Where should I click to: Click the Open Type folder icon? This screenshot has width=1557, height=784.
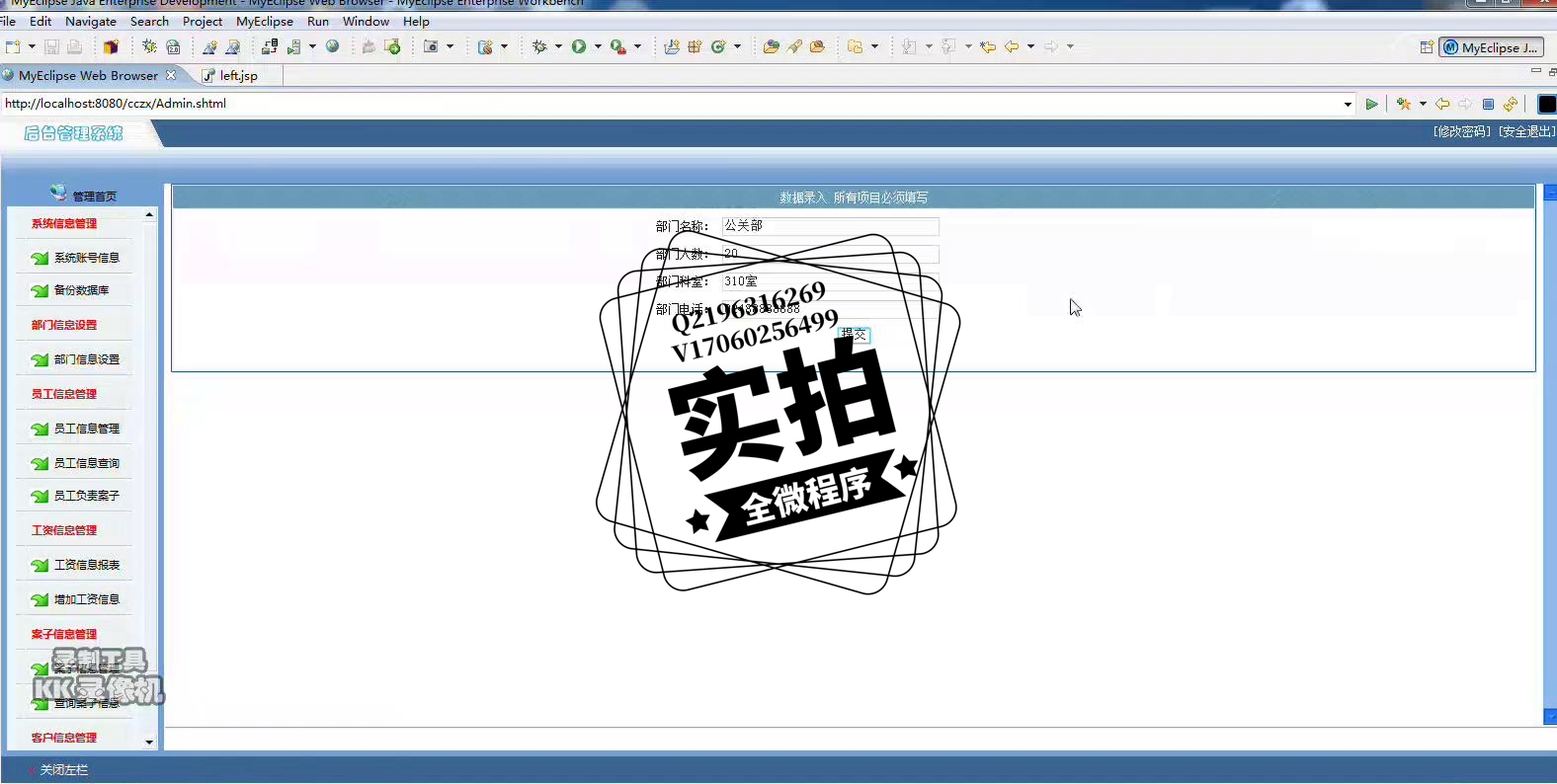coord(771,46)
